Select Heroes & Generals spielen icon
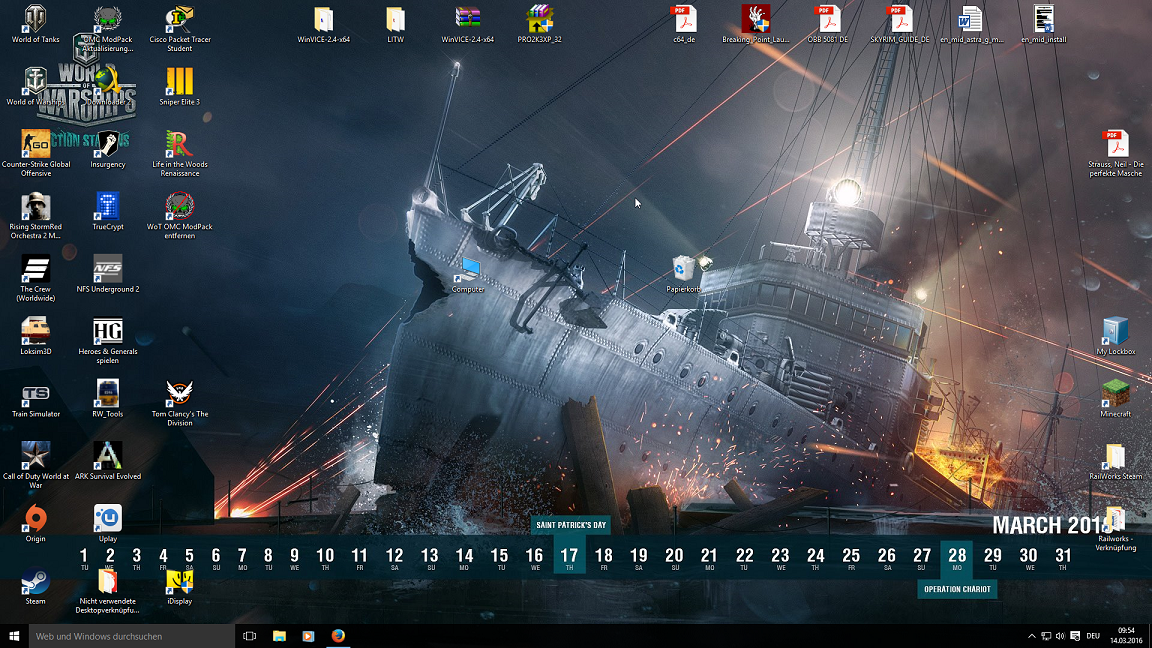Viewport: 1152px width, 648px height. pos(107,340)
